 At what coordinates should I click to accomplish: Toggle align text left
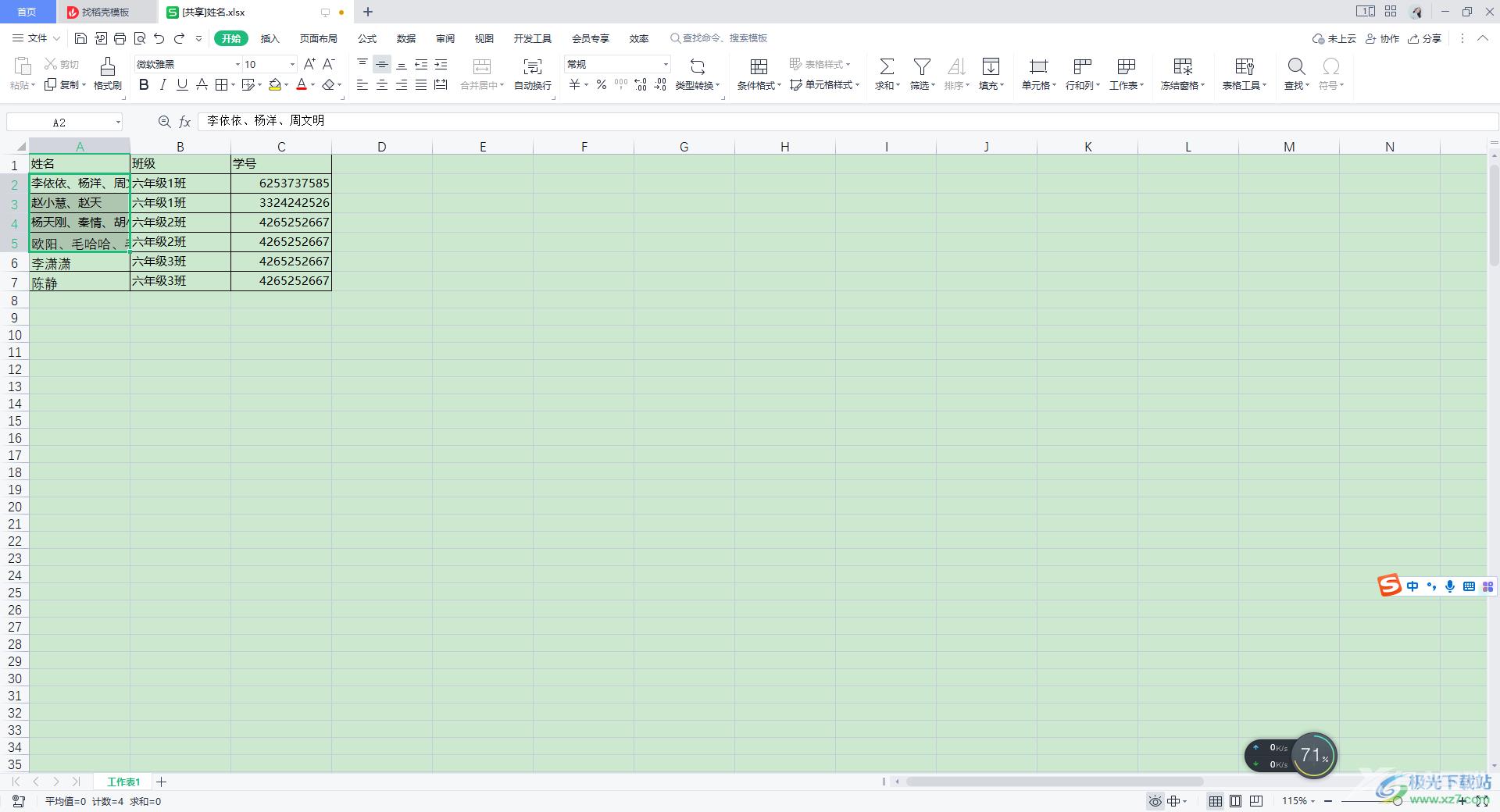pos(362,84)
